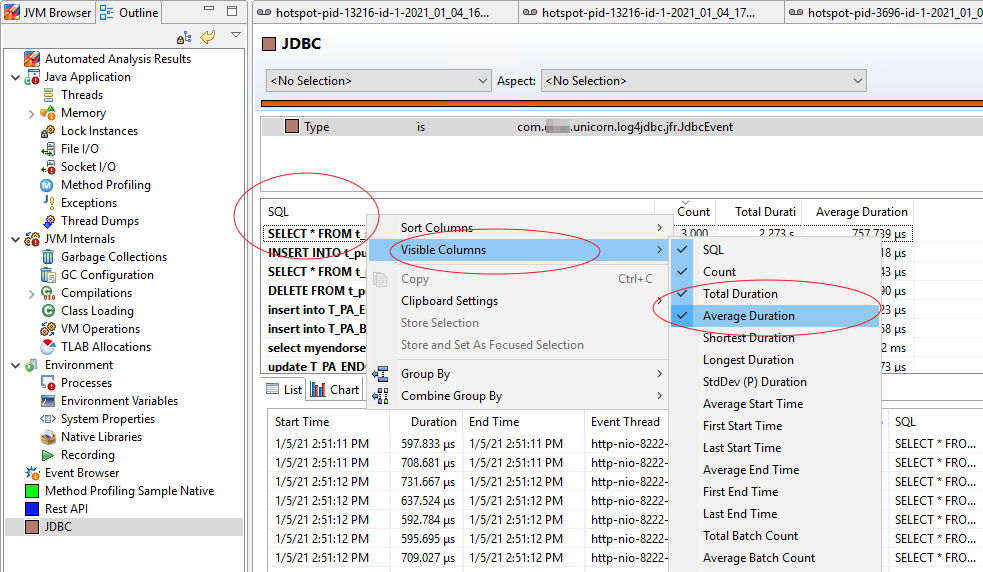This screenshot has height=572, width=983.
Task: Click the Count column header
Action: (693, 212)
